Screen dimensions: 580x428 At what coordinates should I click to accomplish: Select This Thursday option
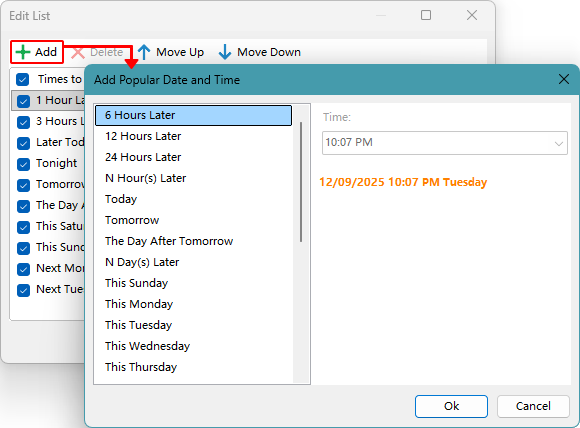[x=193, y=367]
